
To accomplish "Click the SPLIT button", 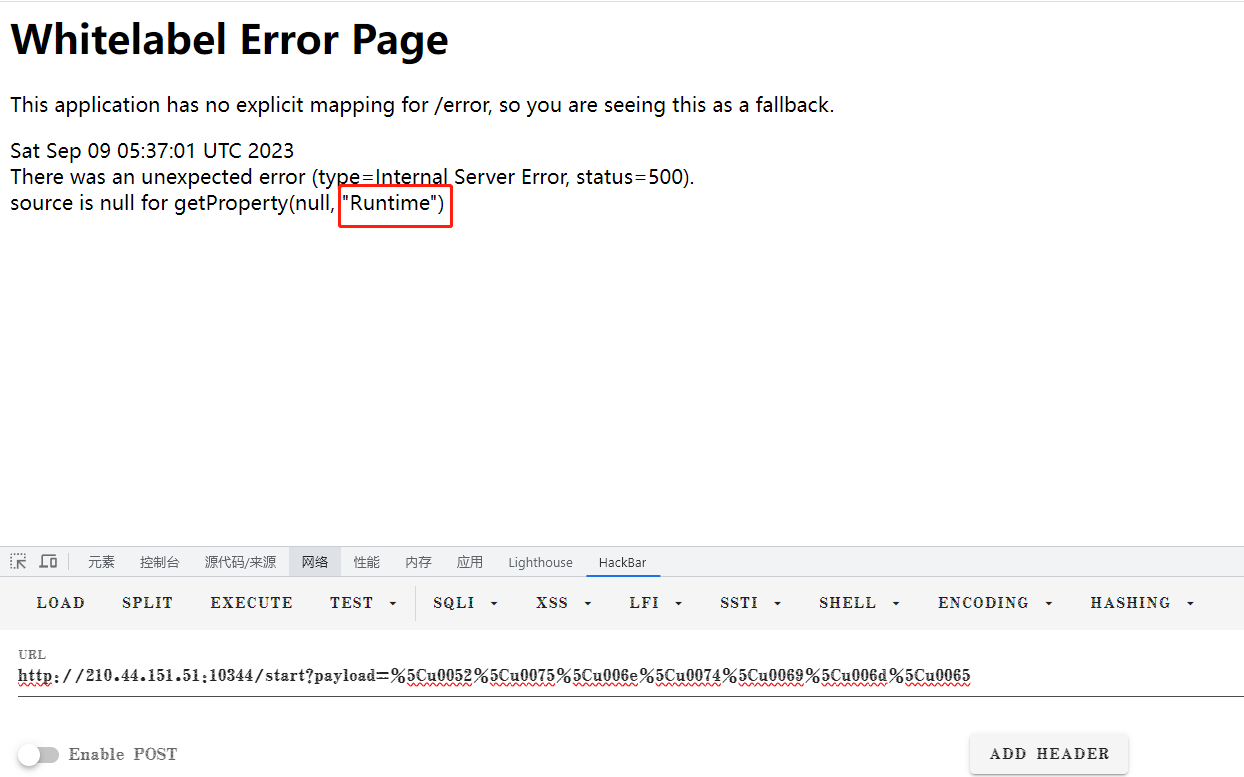I will pyautogui.click(x=147, y=603).
